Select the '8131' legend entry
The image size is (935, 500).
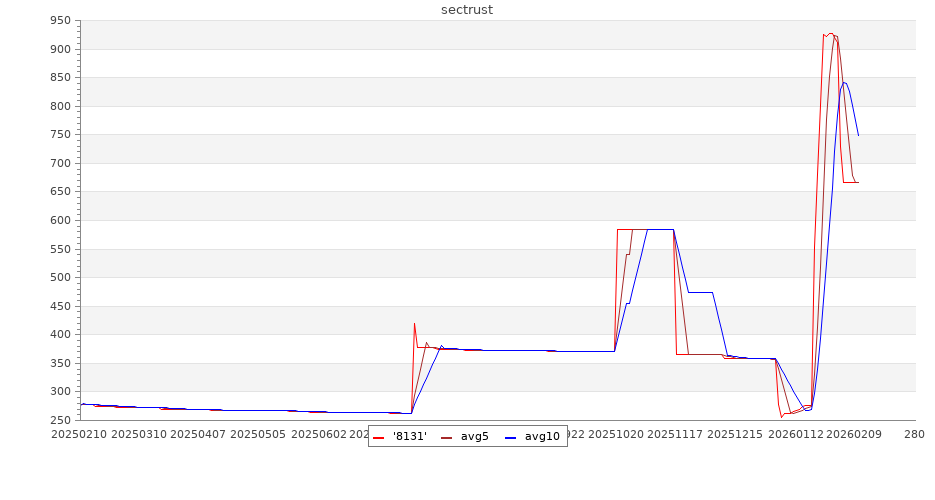pos(409,436)
